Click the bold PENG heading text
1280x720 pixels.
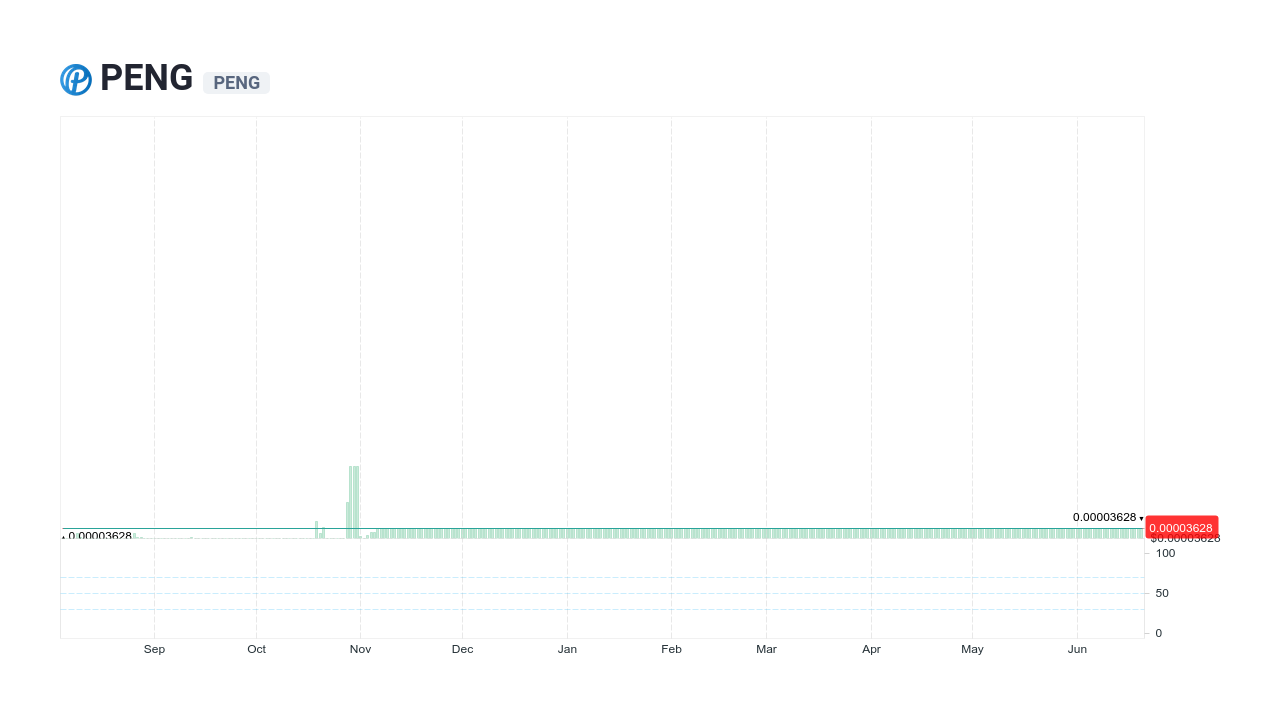[145, 77]
